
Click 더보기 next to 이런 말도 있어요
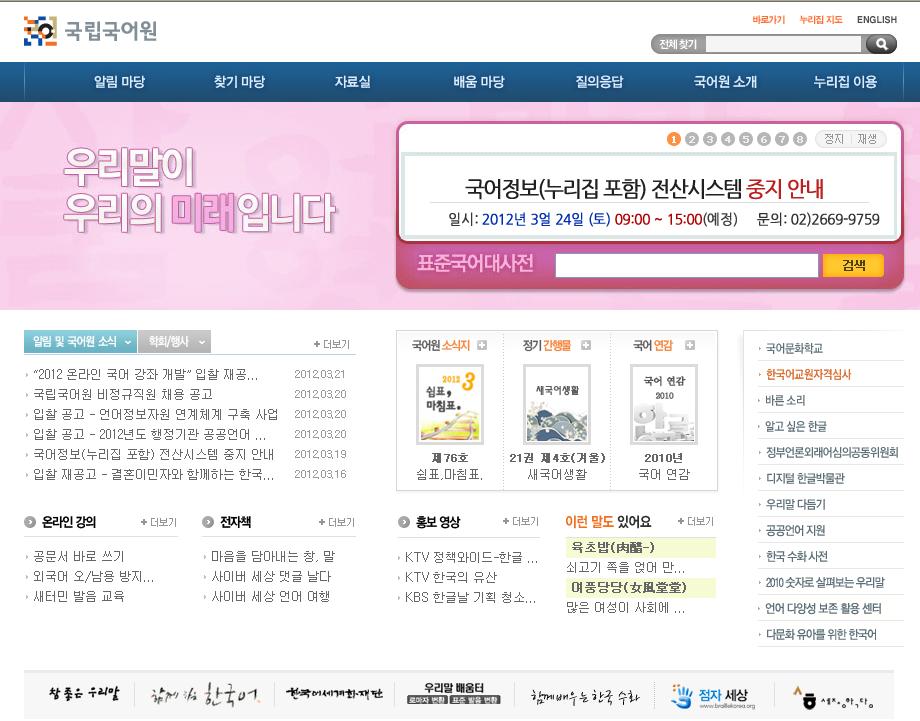696,521
